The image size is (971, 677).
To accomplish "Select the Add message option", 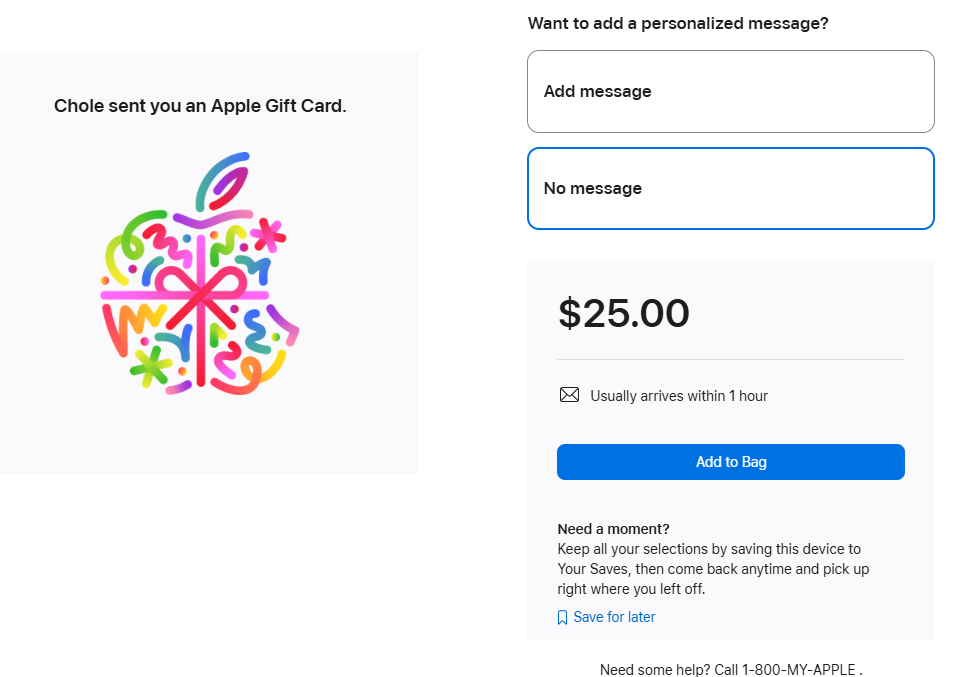I will [731, 92].
